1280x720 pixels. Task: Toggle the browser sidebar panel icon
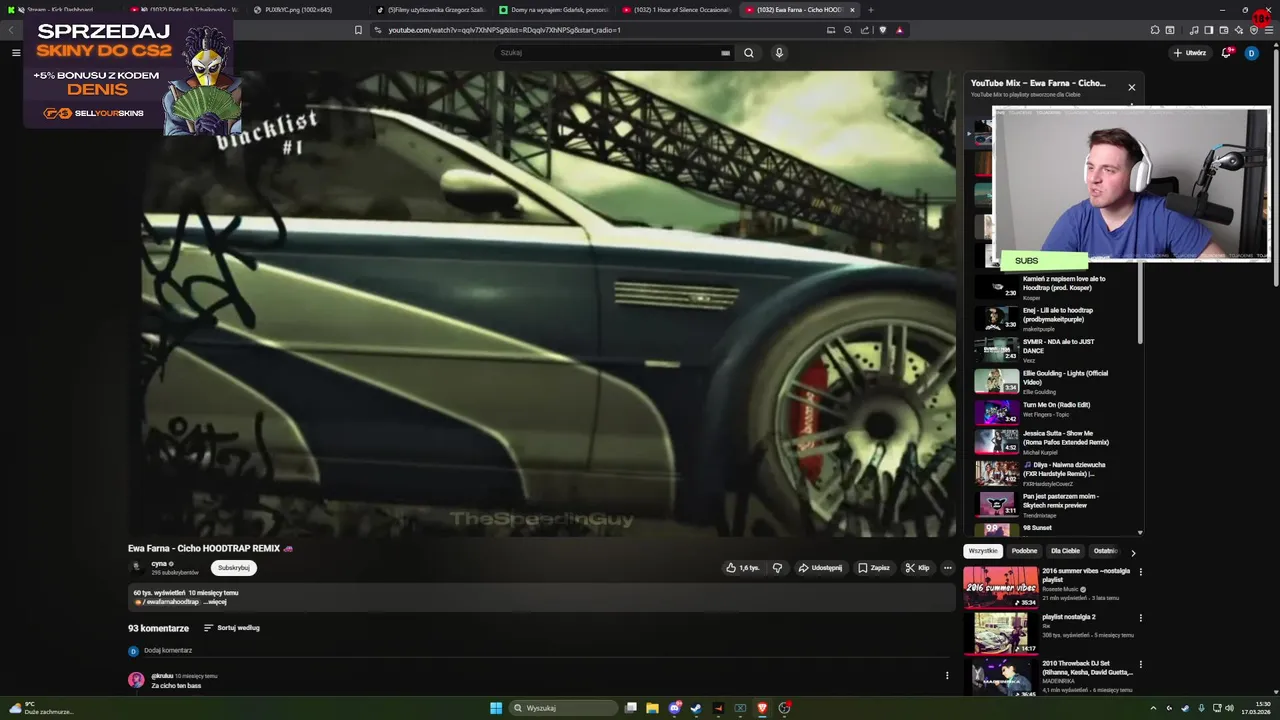1208,30
